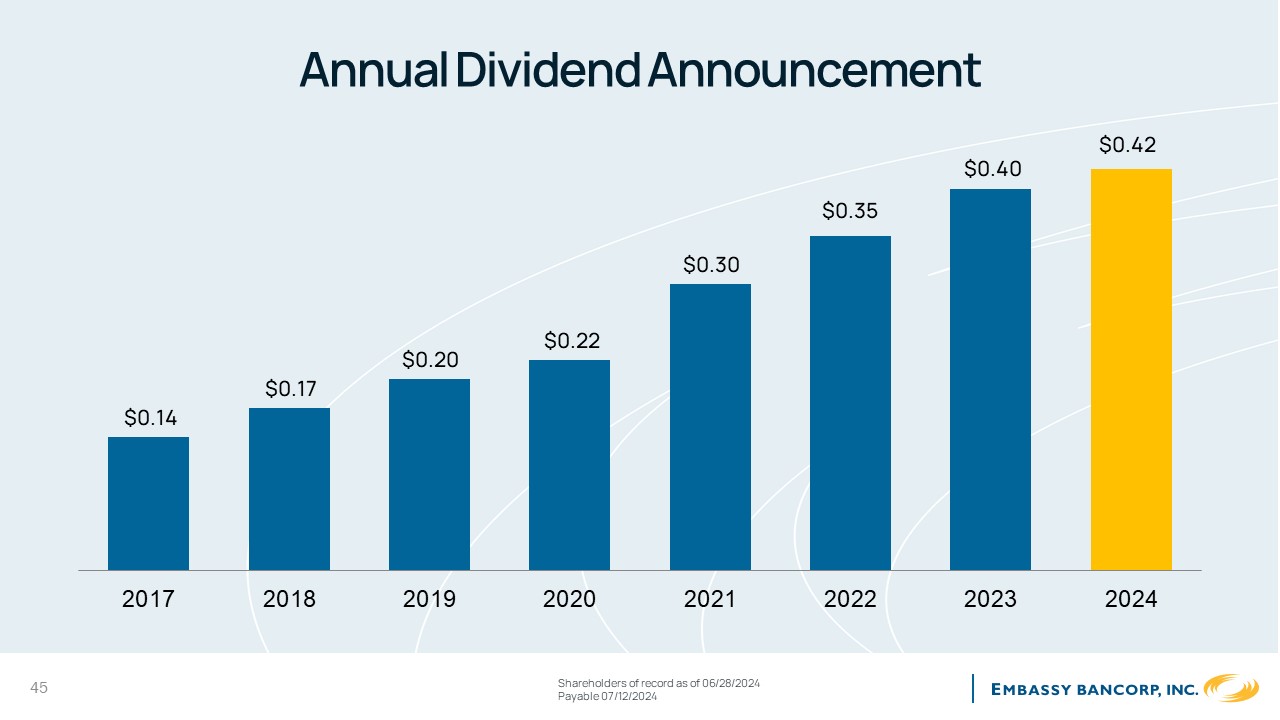Select the 2018 bar in chart
Viewport: 1280px width, 720px height.
coord(289,489)
